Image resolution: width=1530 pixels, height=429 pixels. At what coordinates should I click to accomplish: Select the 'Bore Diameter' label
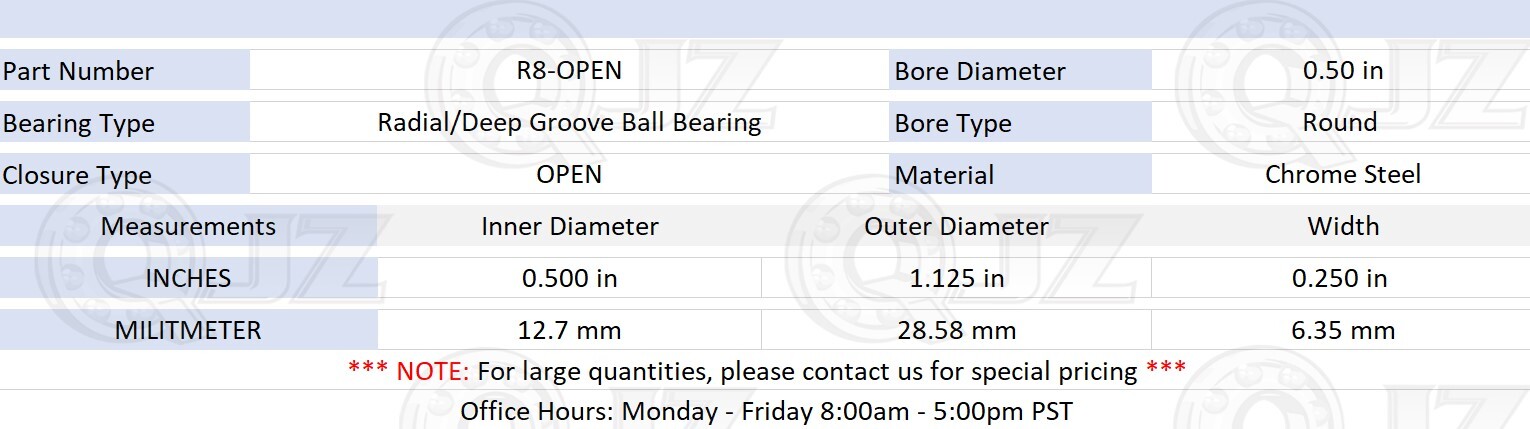point(980,71)
